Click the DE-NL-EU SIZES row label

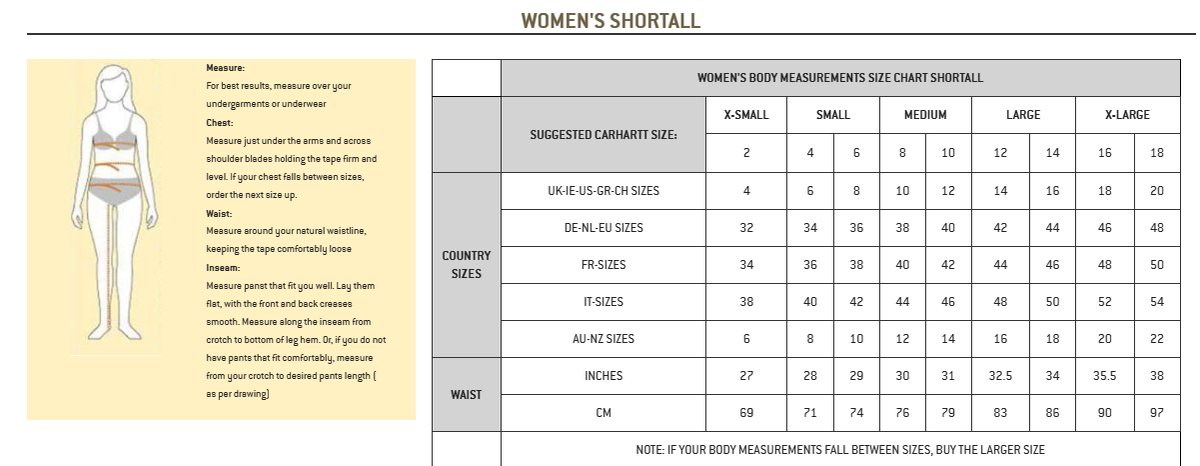603,228
